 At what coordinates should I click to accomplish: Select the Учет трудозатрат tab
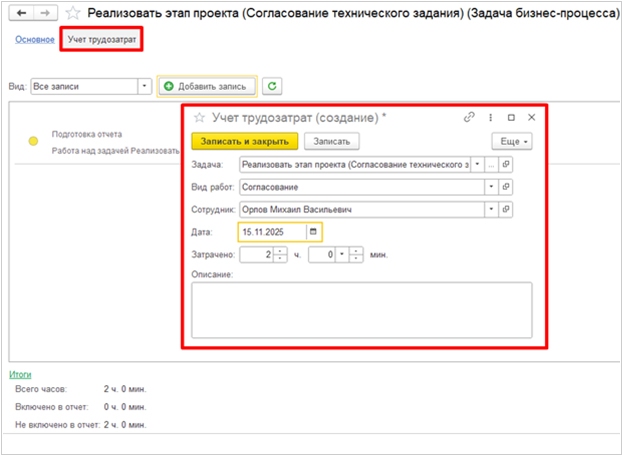(x=99, y=40)
